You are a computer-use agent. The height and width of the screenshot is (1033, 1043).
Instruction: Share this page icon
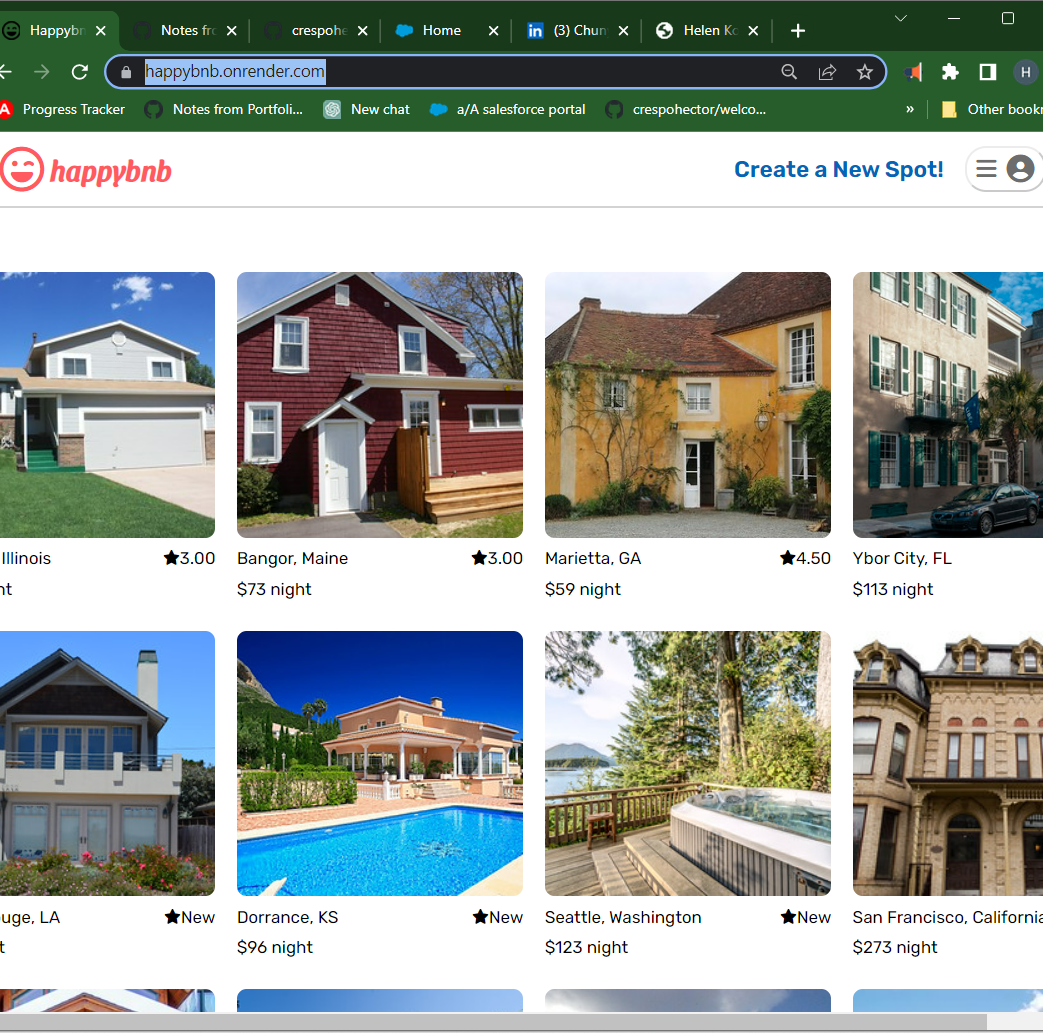[x=827, y=72]
